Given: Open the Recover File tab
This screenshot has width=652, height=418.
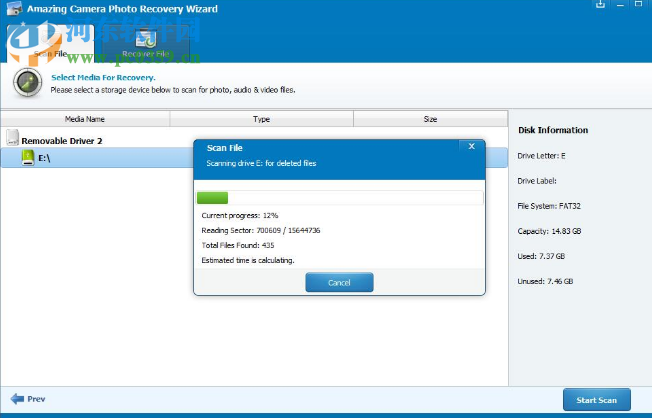Looking at the screenshot, I should [146, 44].
